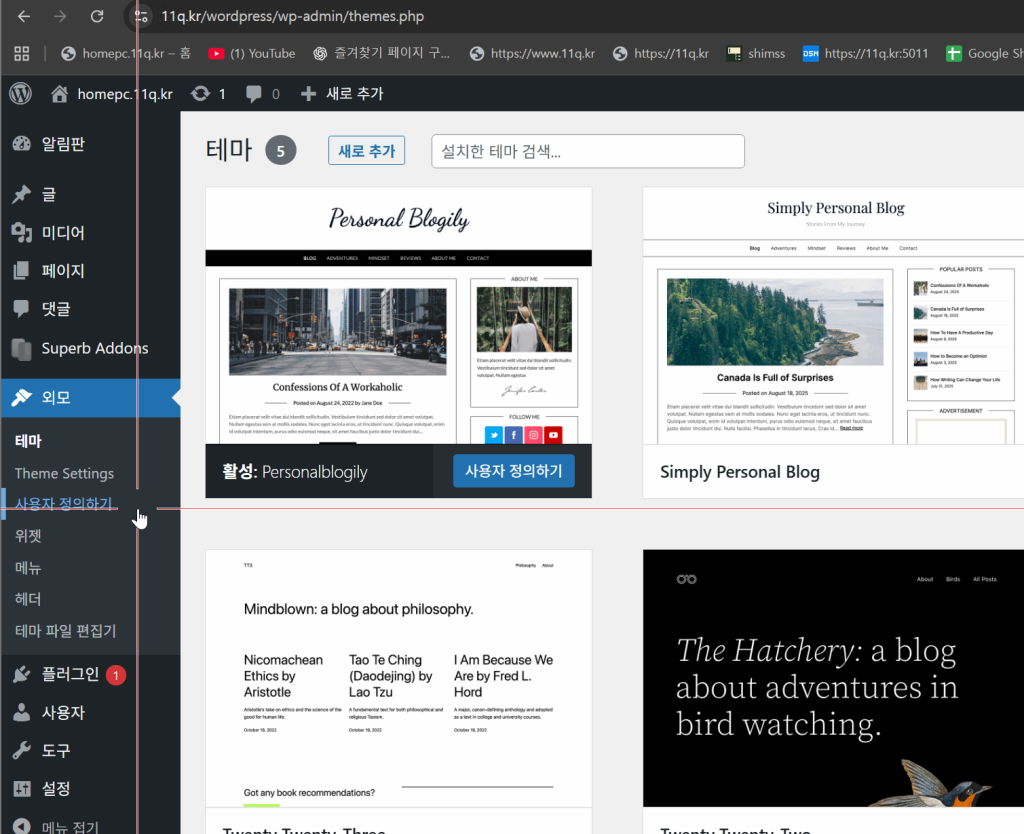Open the 즐겨찾기 페이지 bookmark

click(x=381, y=54)
